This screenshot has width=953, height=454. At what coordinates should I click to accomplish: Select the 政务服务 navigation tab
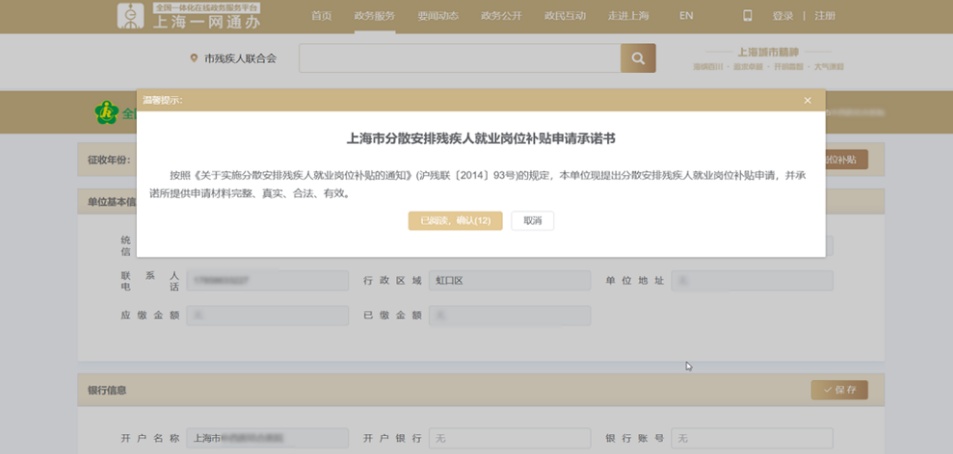pos(374,16)
